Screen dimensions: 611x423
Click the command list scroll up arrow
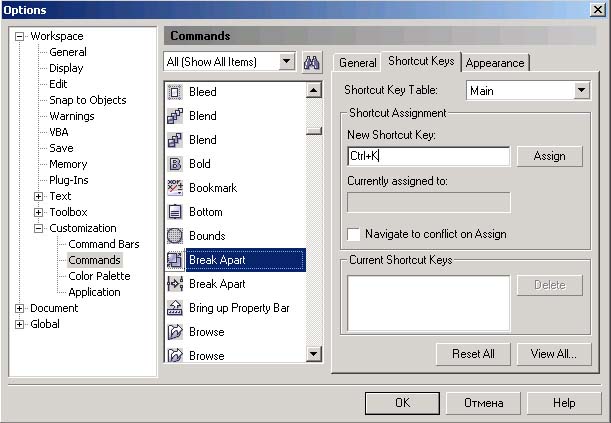[x=314, y=90]
